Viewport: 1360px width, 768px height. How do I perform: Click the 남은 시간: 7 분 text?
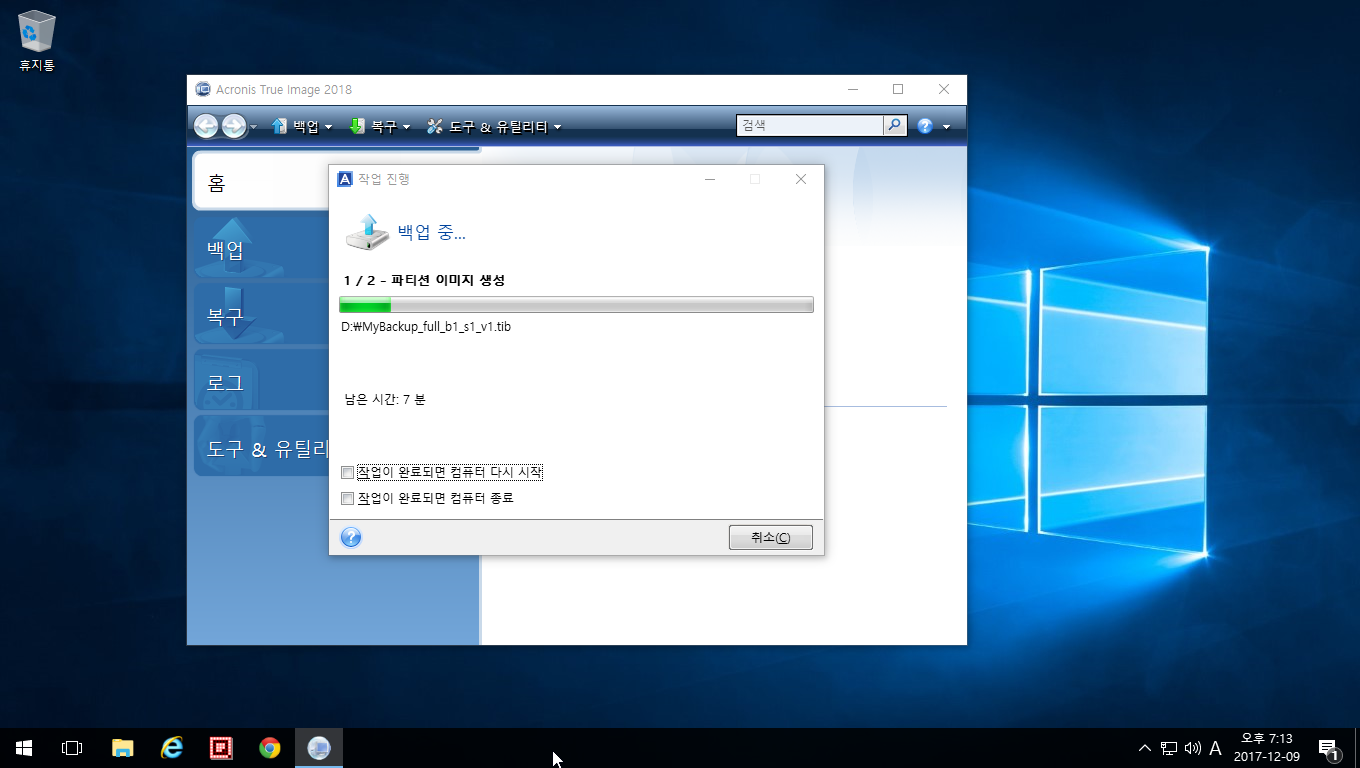tap(385, 400)
